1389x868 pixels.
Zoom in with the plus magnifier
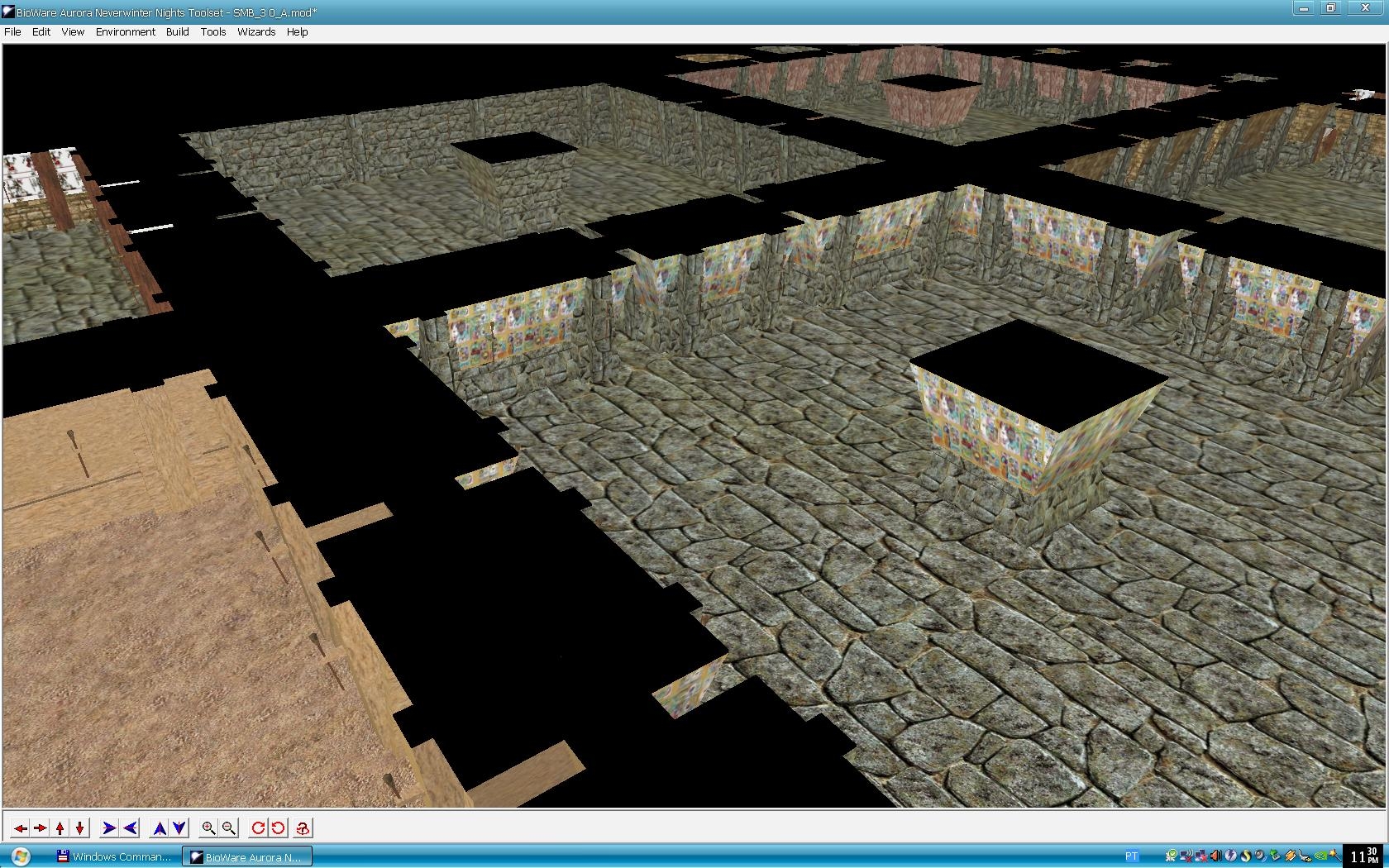208,827
